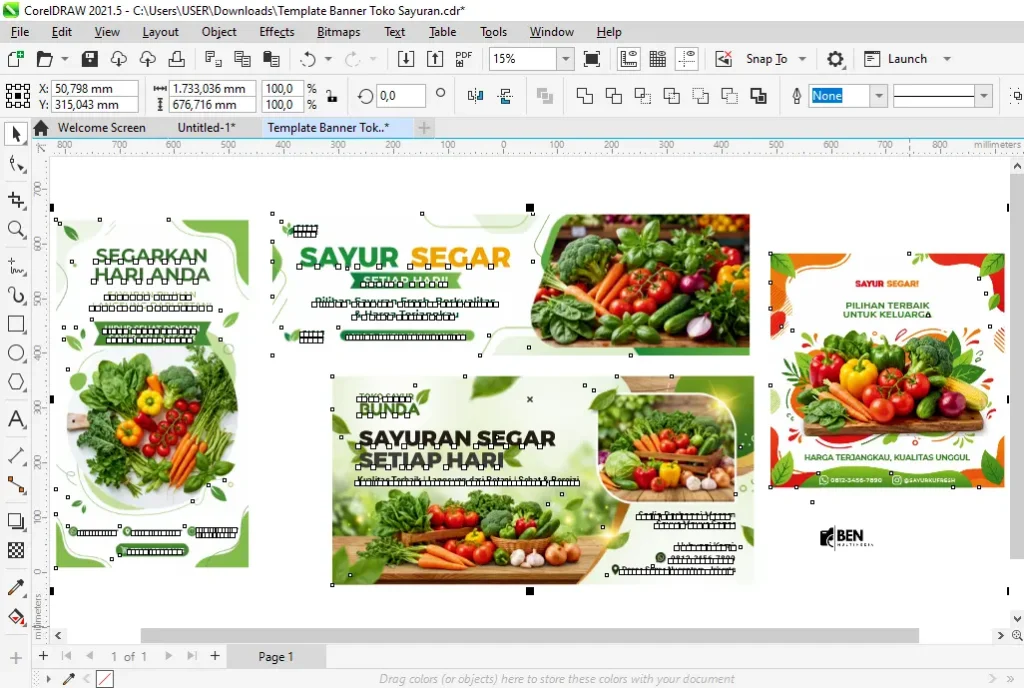Switch to the Welcome Screen tab
The width and height of the screenshot is (1024, 688).
click(x=101, y=127)
